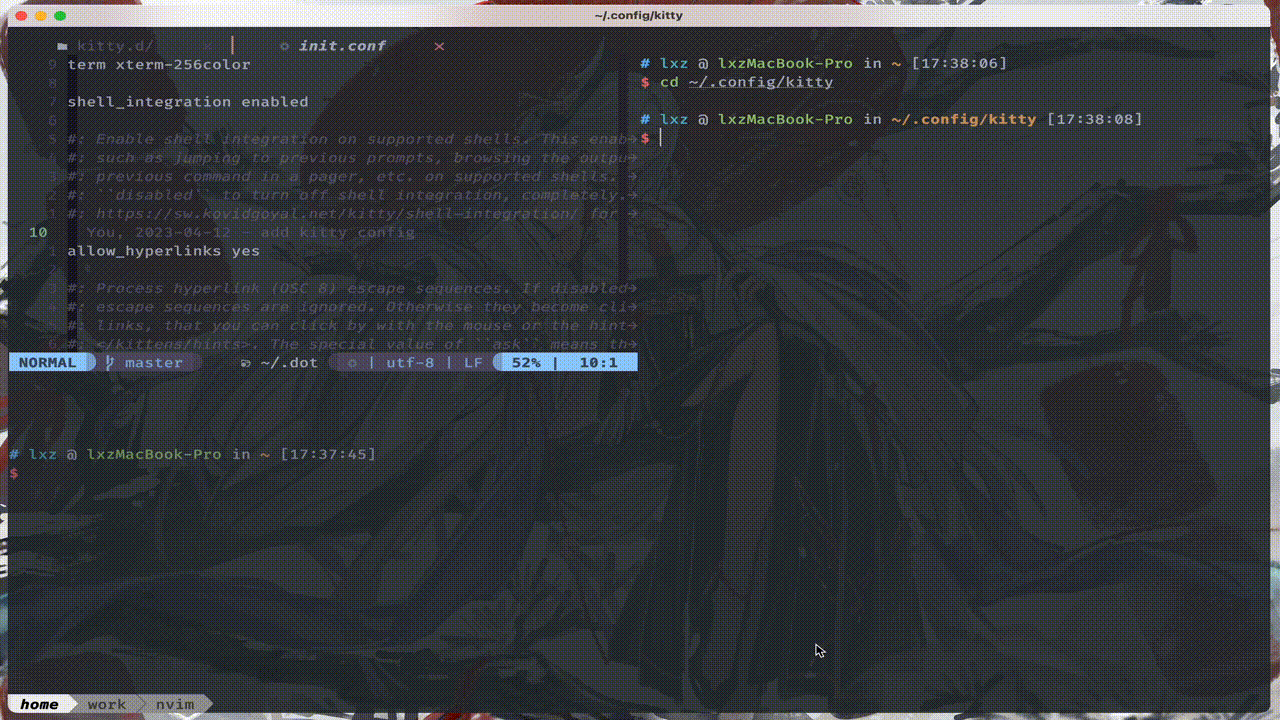
Task: Click the gear icon left of utf-8
Action: [351, 363]
